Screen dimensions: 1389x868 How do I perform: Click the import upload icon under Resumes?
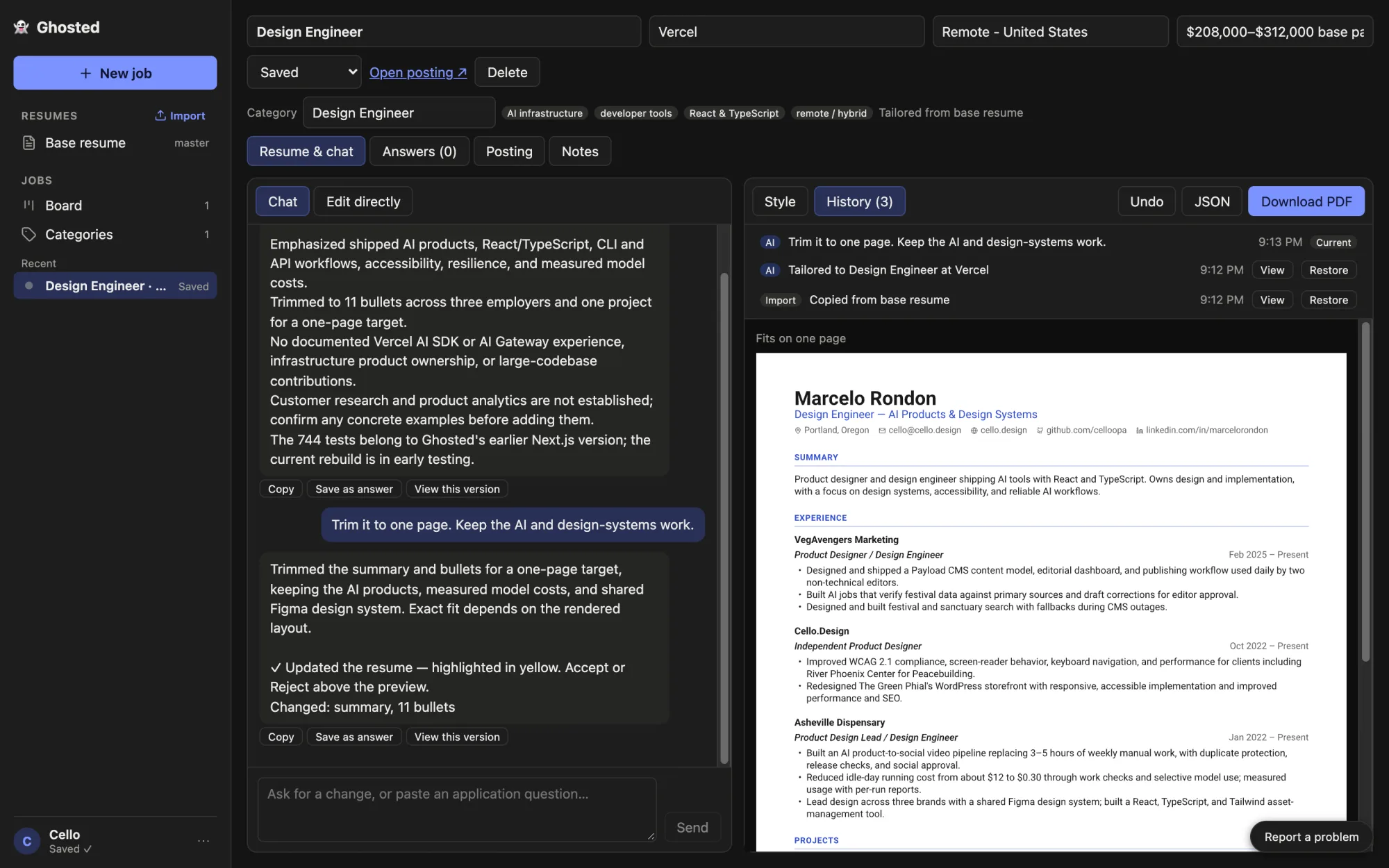pos(160,115)
